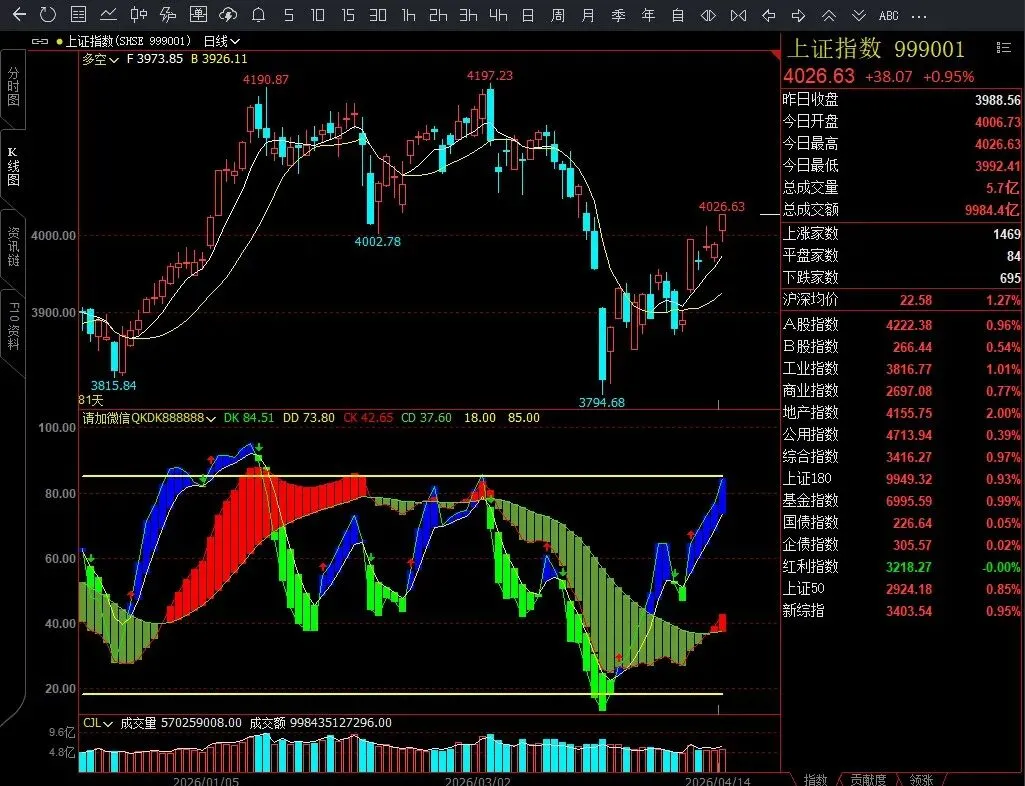Image resolution: width=1025 pixels, height=786 pixels.
Task: Click the multi-line analysis toolbar icon
Action: [169, 14]
